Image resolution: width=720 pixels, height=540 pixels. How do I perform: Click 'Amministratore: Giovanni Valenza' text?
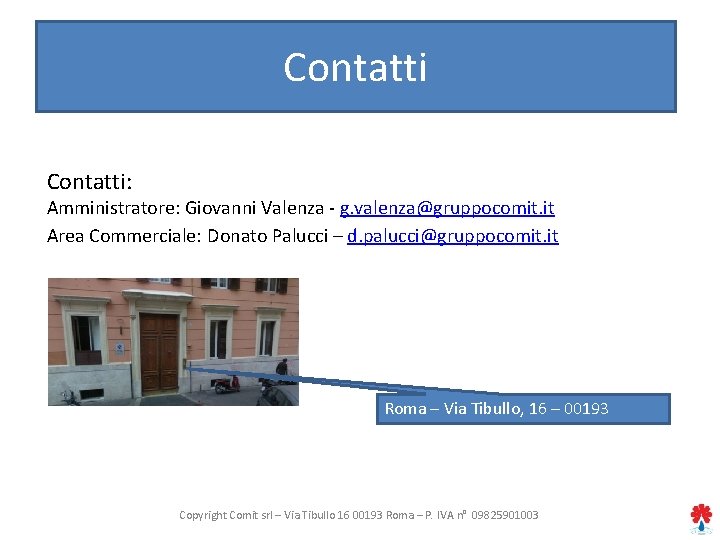[x=186, y=208]
